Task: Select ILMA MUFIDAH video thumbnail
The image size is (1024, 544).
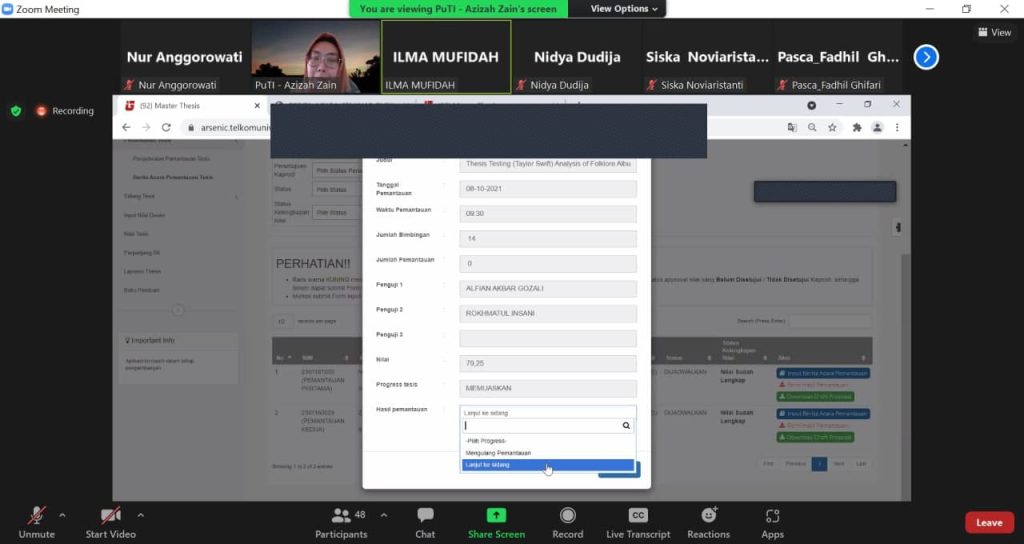Action: 446,57
